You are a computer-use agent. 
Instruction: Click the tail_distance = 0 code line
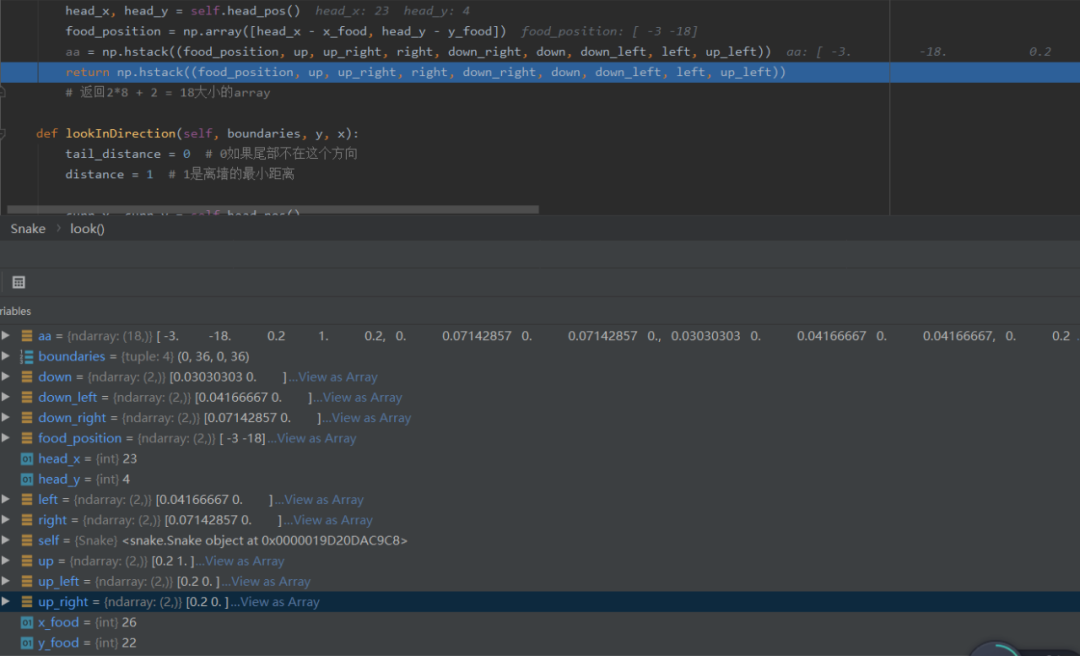pyautogui.click(x=211, y=154)
